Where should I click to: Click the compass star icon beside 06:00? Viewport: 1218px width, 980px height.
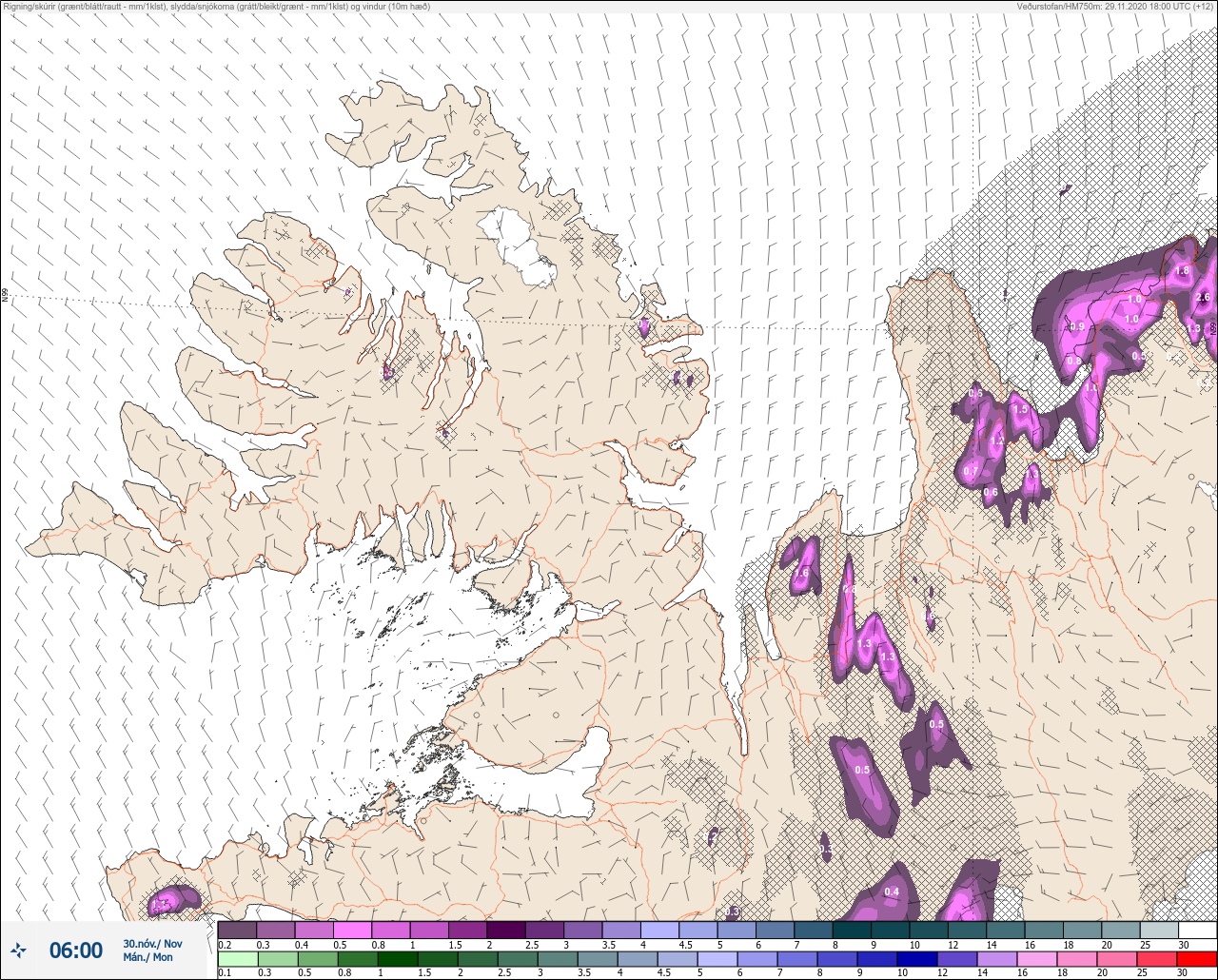pos(20,950)
